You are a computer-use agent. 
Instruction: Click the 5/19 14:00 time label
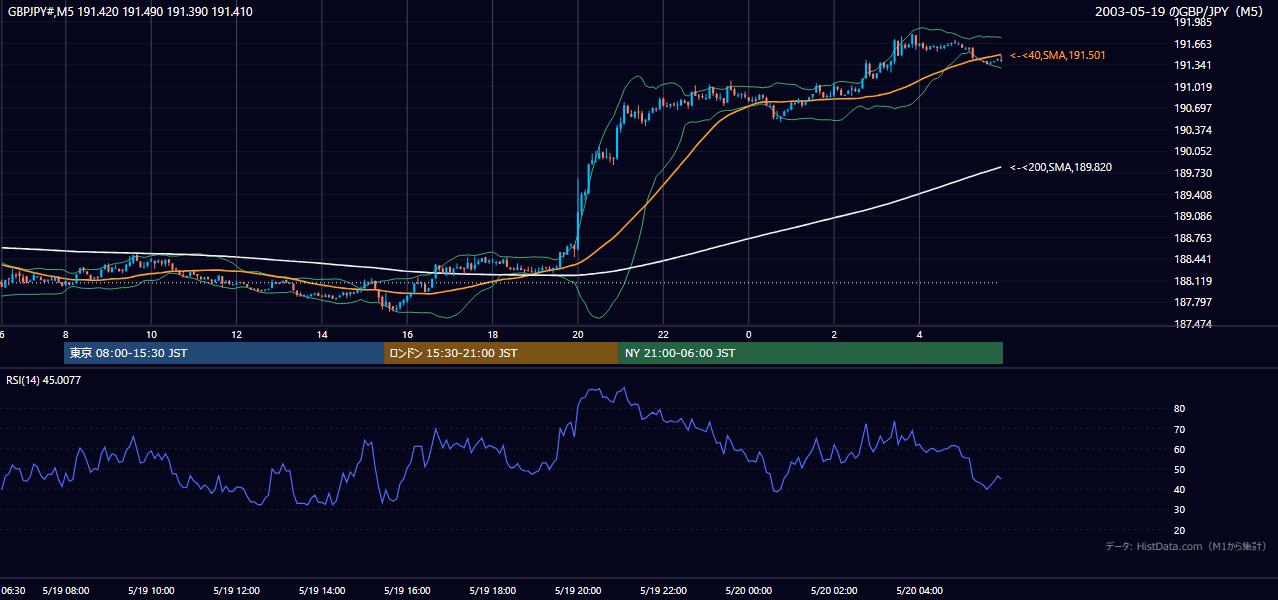click(322, 591)
